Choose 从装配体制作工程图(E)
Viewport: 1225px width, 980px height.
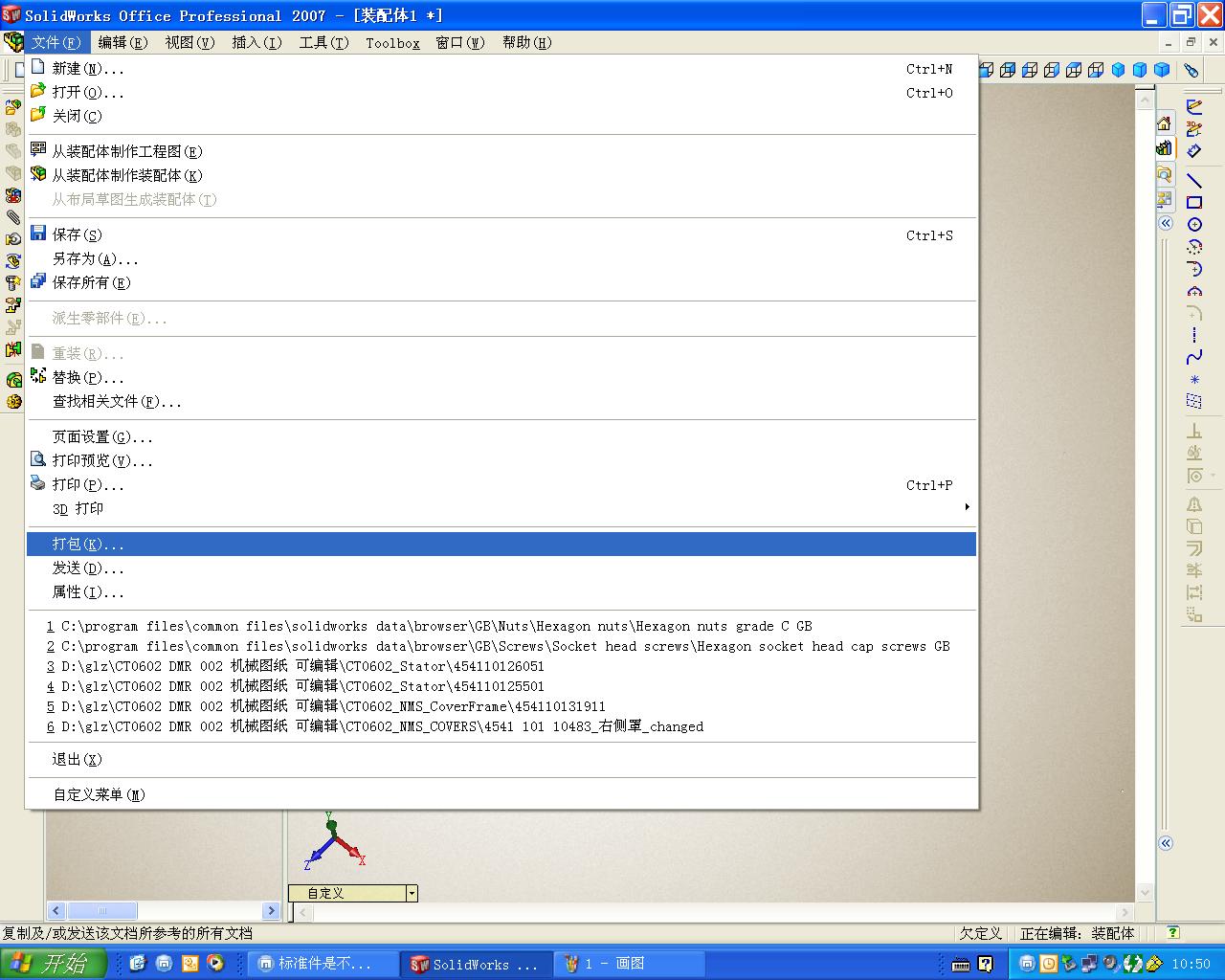pyautogui.click(x=501, y=152)
